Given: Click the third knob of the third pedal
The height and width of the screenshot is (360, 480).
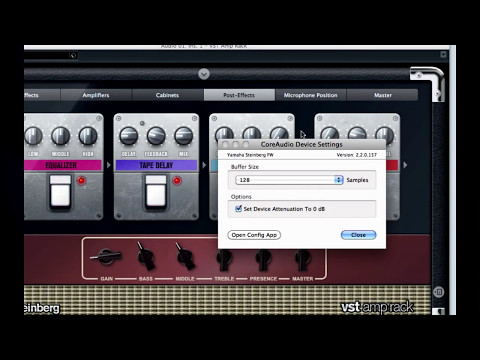Looking at the screenshot, I should 279,133.
